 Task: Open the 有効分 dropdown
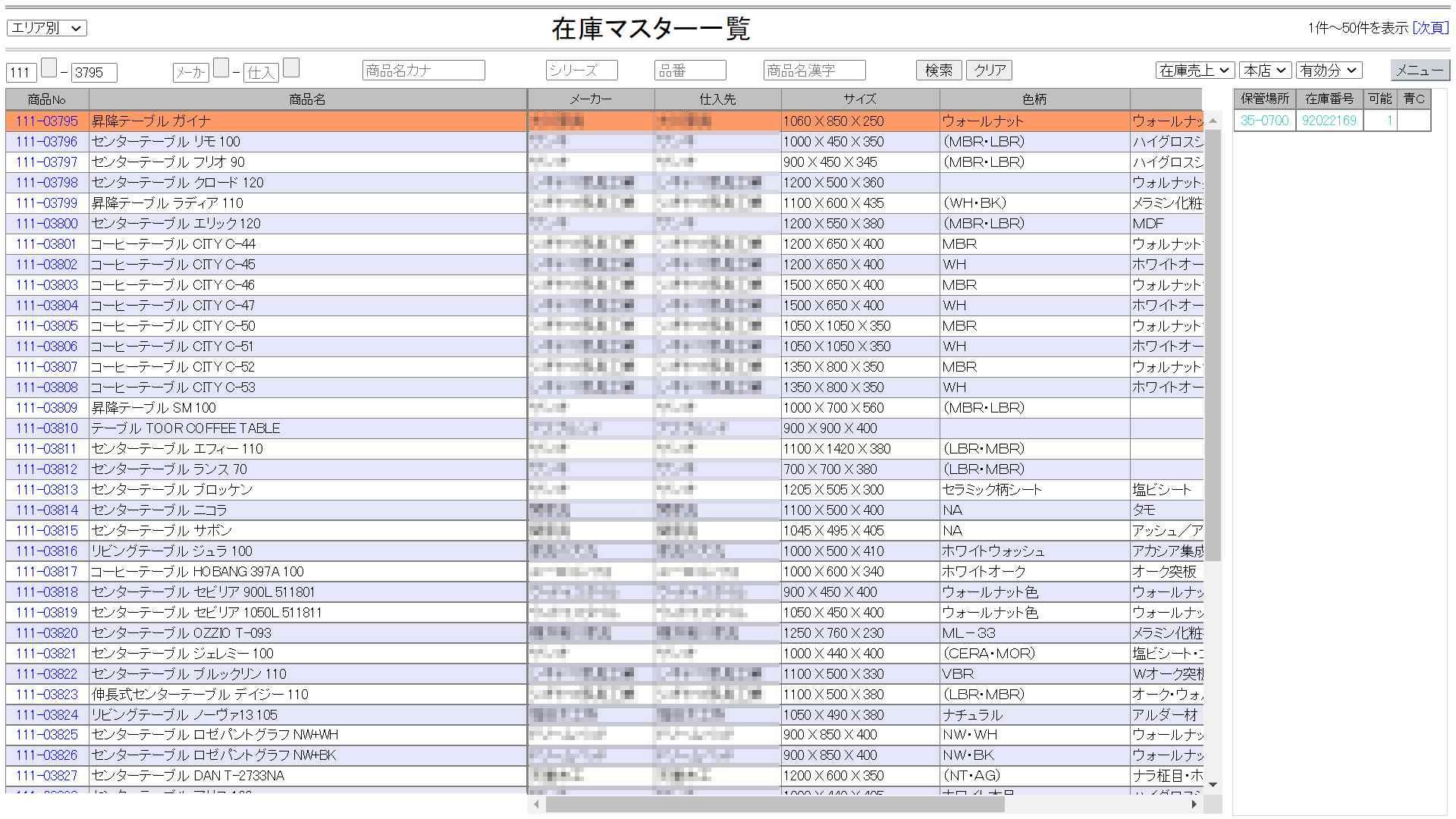[x=1329, y=70]
